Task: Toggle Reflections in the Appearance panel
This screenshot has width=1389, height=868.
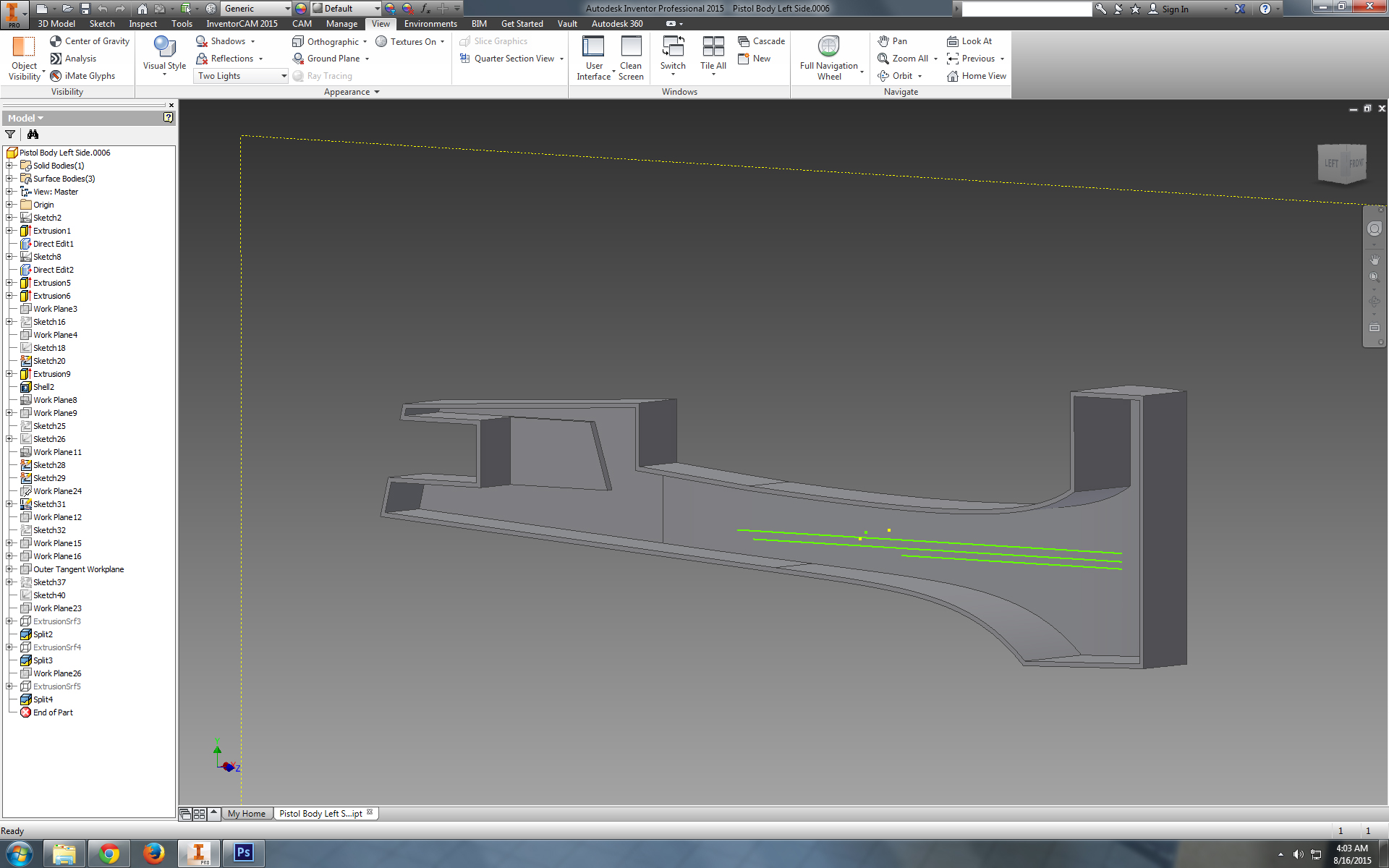Action: point(229,59)
